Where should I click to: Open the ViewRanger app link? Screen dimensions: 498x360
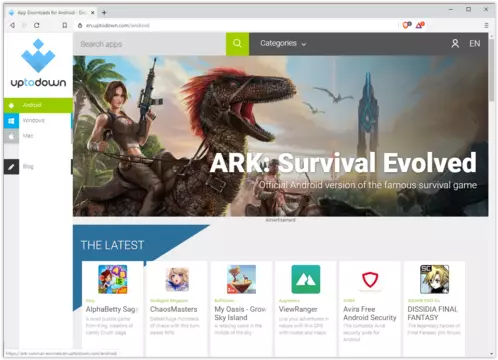pyautogui.click(x=298, y=309)
